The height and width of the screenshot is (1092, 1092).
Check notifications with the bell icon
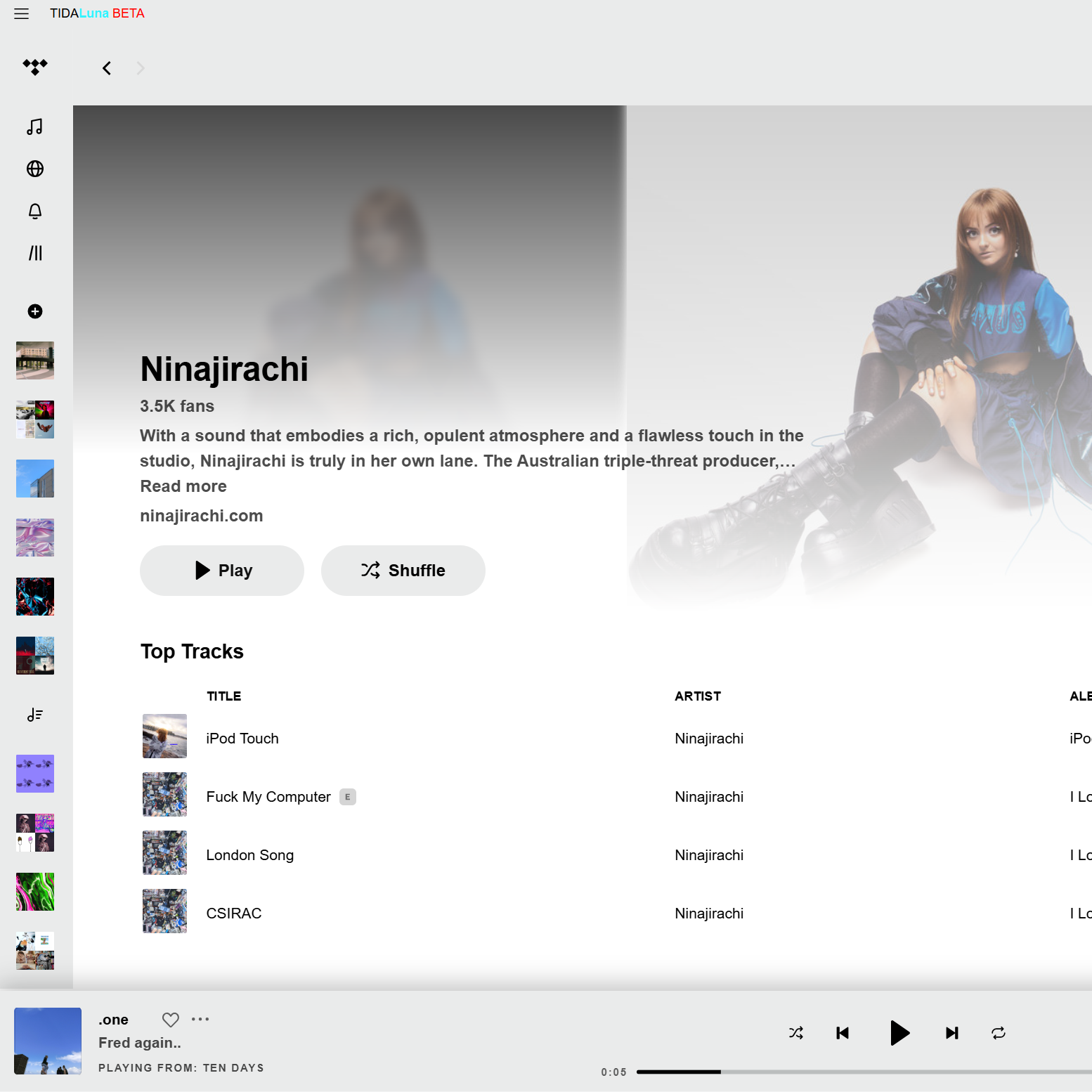[34, 211]
